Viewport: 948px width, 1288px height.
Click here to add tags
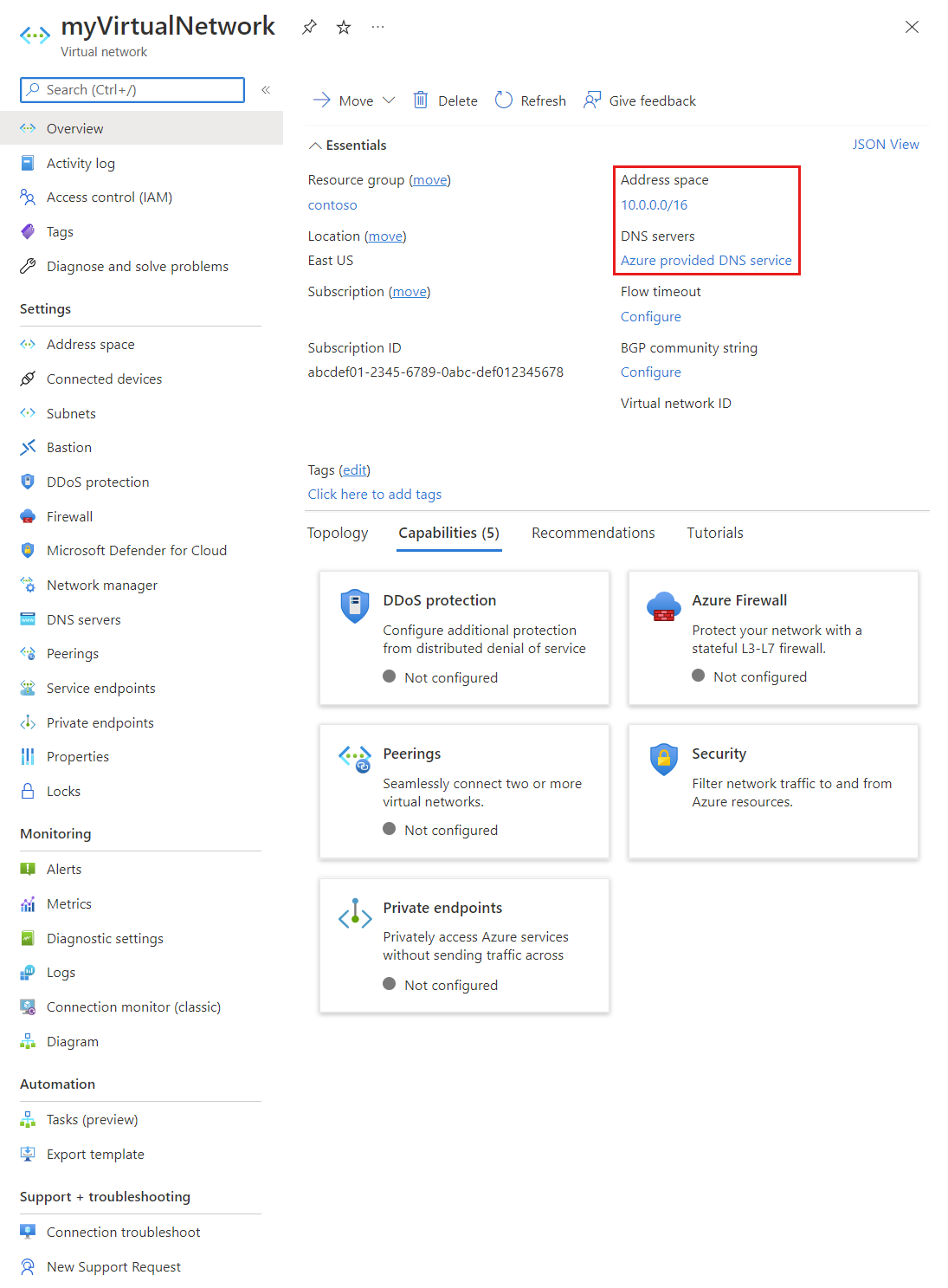375,495
